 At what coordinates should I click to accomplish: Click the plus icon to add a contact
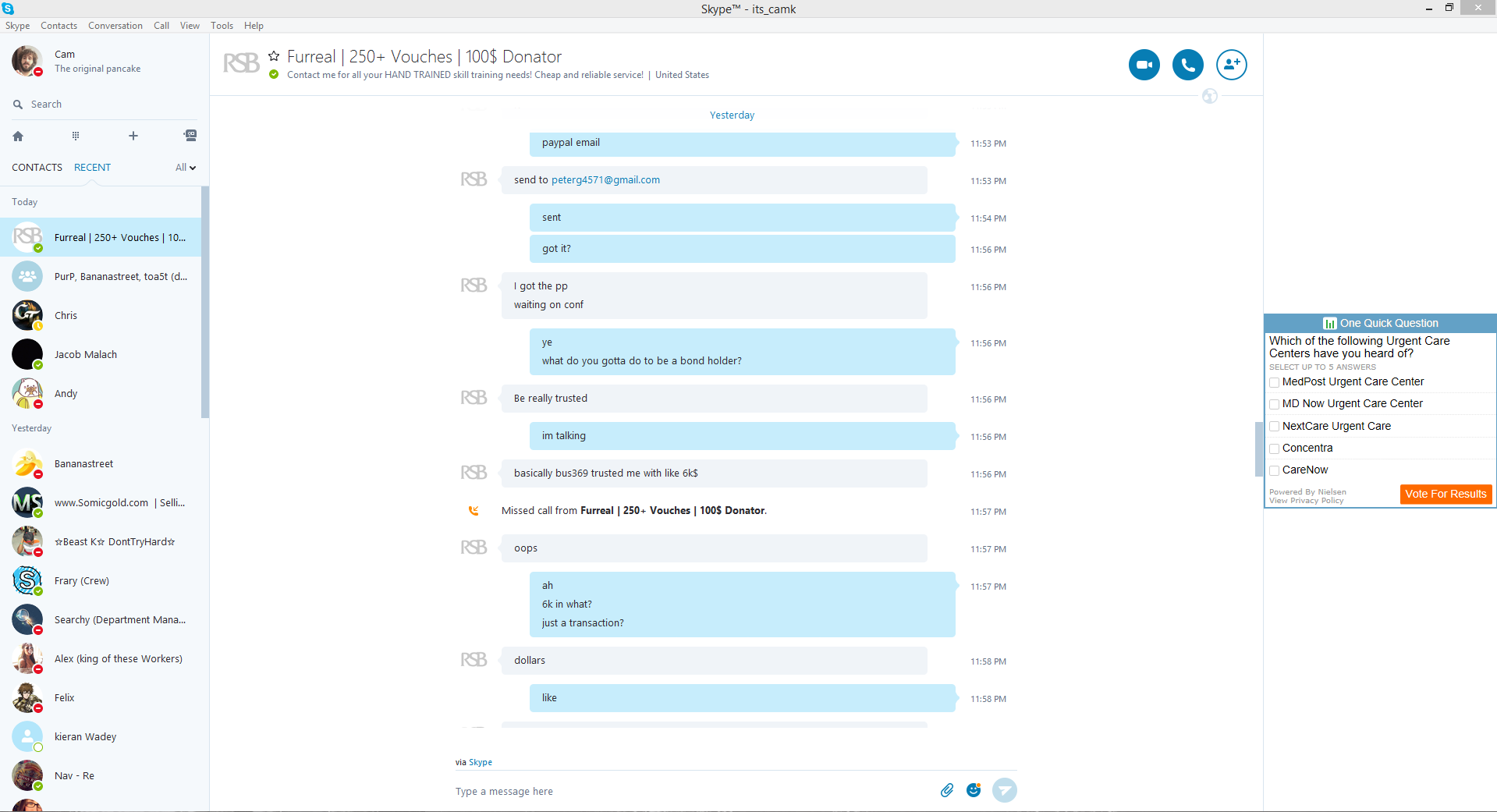point(133,136)
